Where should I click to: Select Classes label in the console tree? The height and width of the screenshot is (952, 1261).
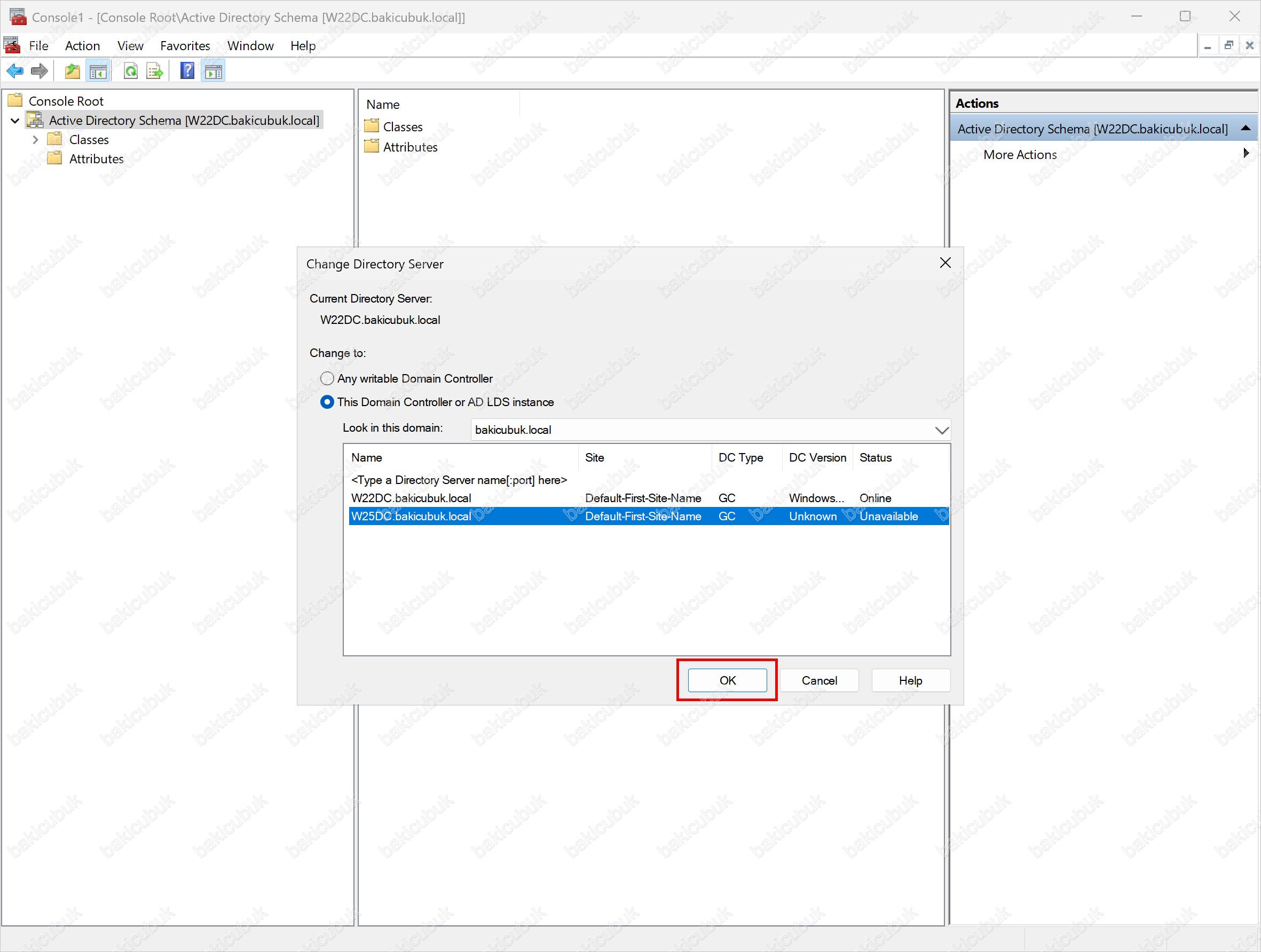click(89, 140)
